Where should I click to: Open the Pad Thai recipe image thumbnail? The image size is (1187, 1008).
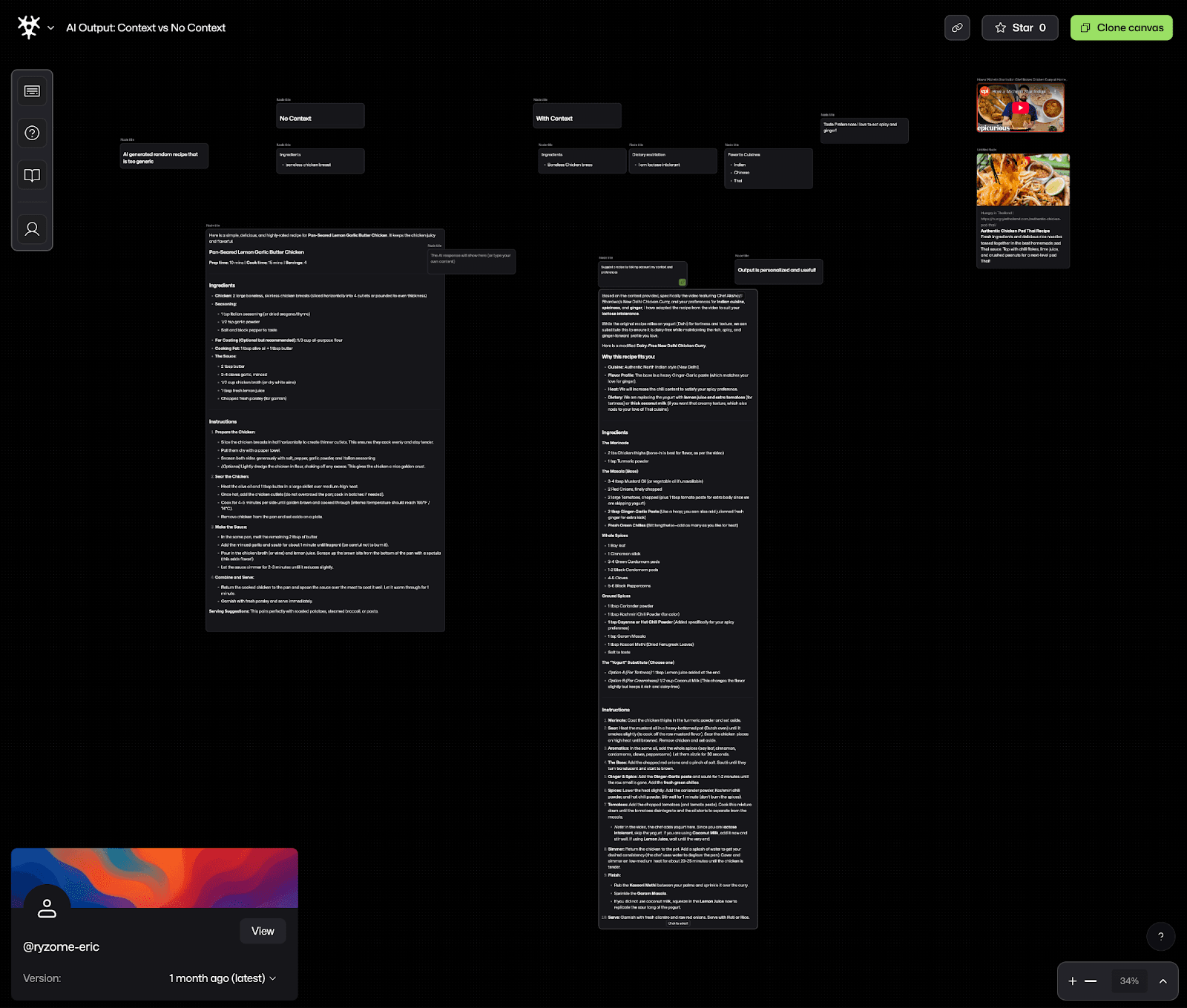pos(1023,180)
